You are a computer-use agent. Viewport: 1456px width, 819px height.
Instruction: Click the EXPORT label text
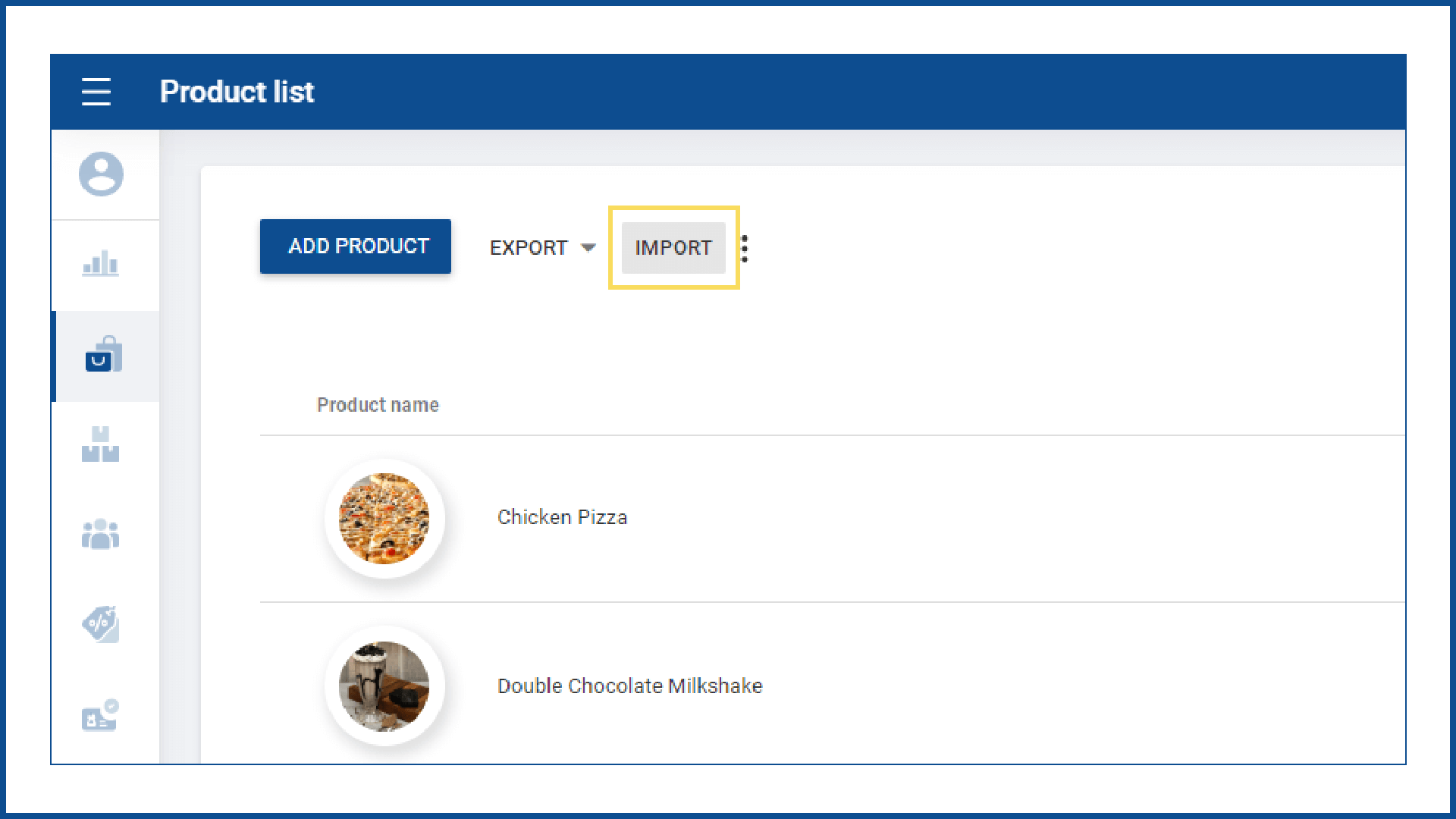pos(529,248)
